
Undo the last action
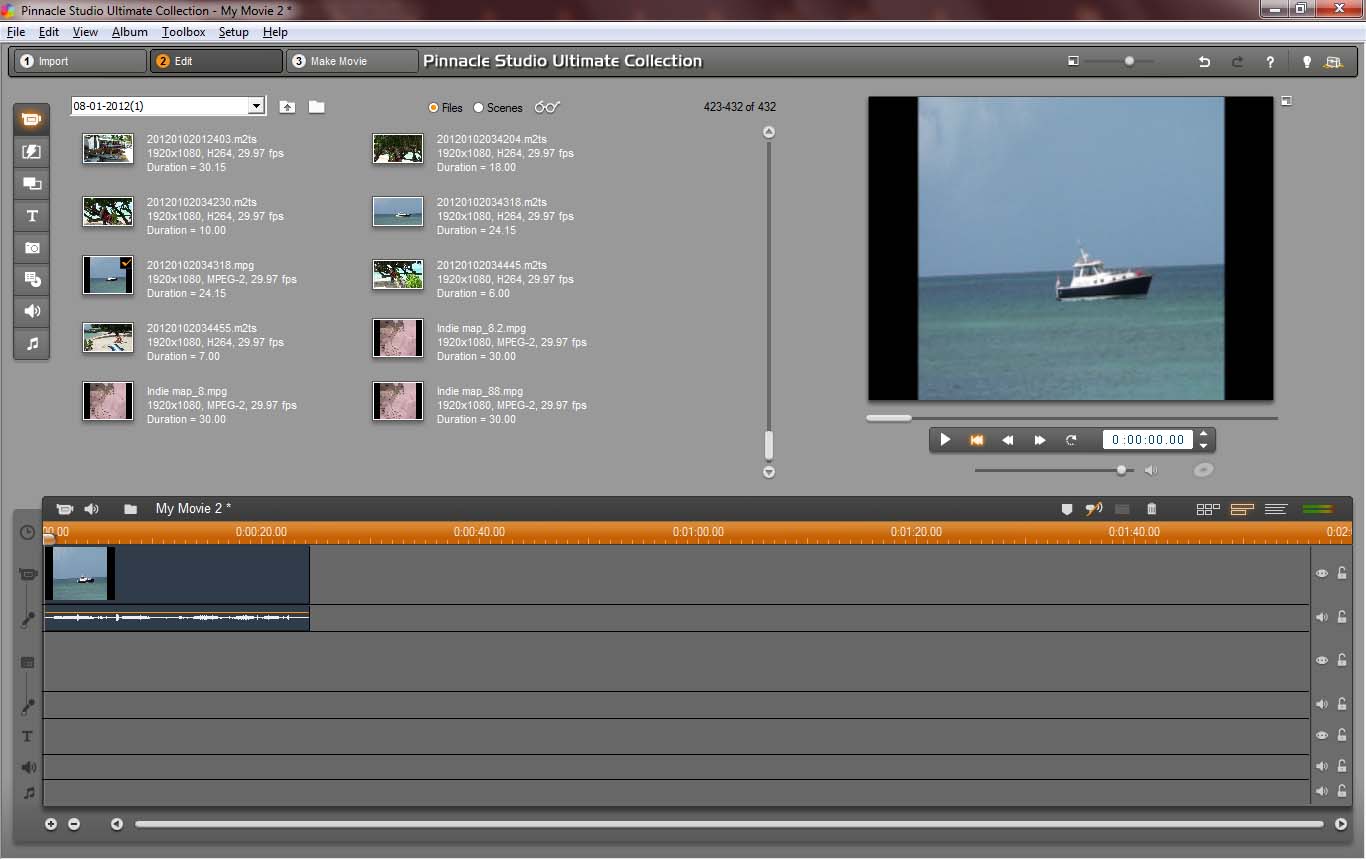click(x=1205, y=62)
